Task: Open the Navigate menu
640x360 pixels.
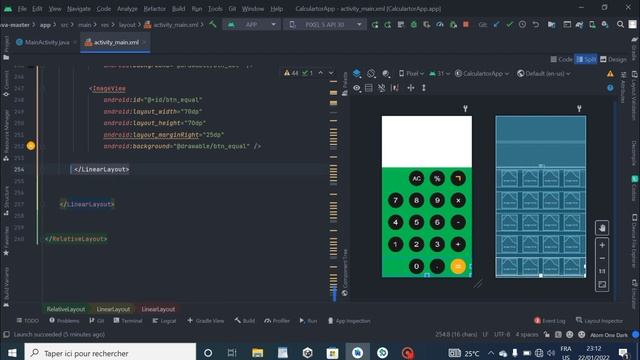Action: point(79,9)
